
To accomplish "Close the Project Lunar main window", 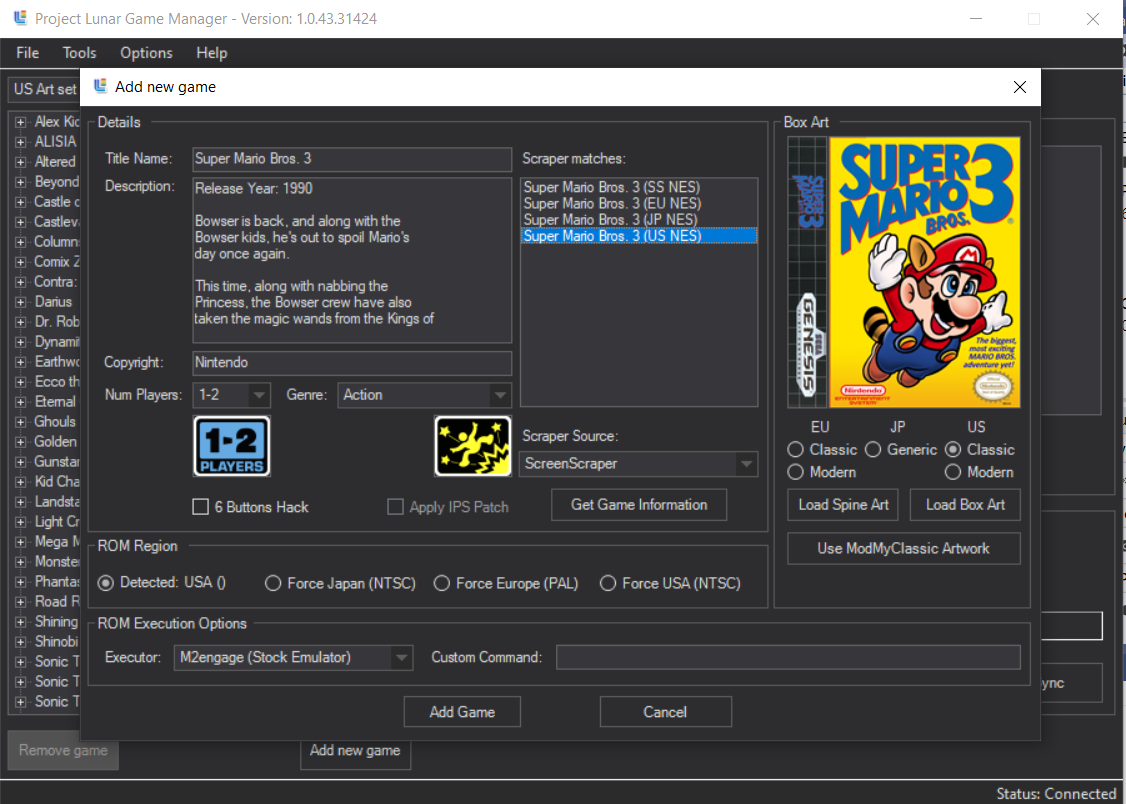I will [x=1092, y=19].
